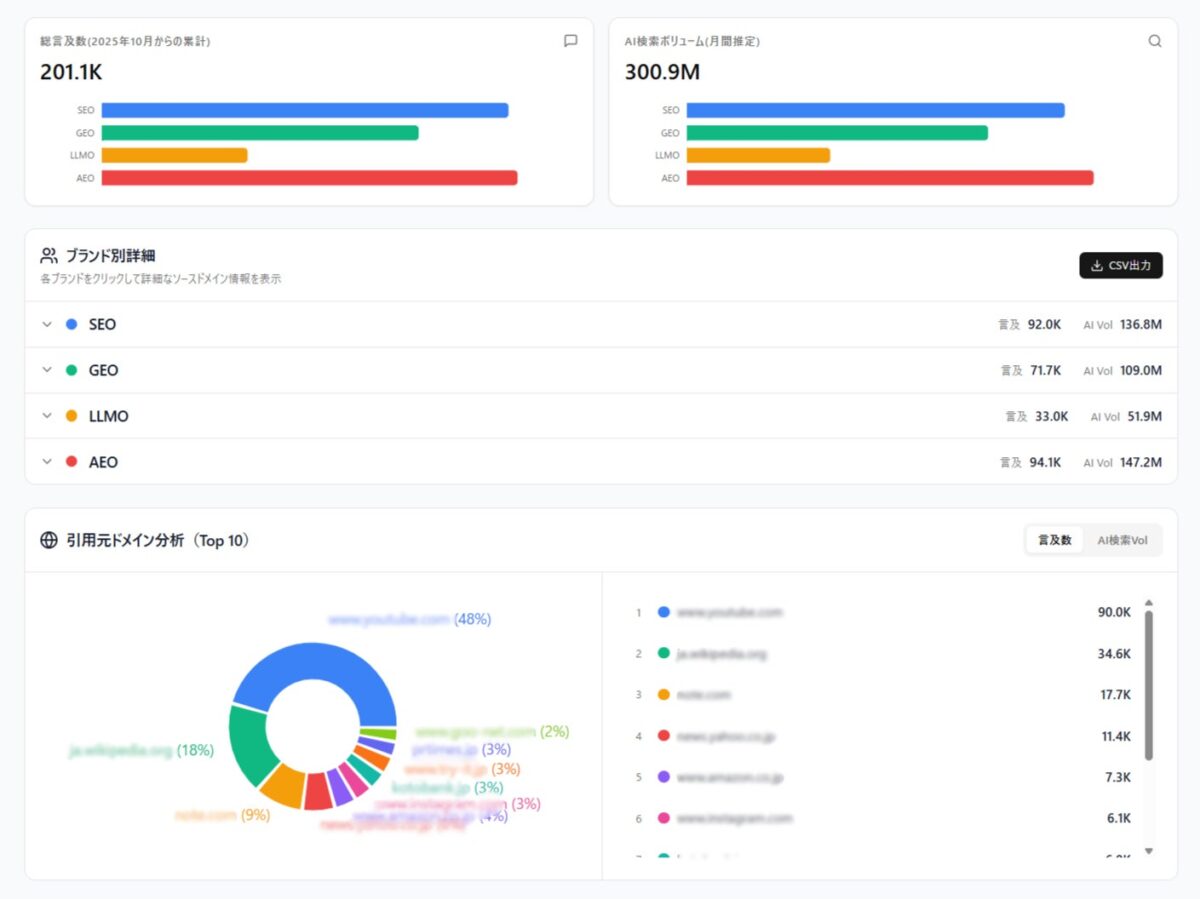Image resolution: width=1200 pixels, height=899 pixels.
Task: Click the green dot next to the GEO brand
Action: tap(71, 370)
